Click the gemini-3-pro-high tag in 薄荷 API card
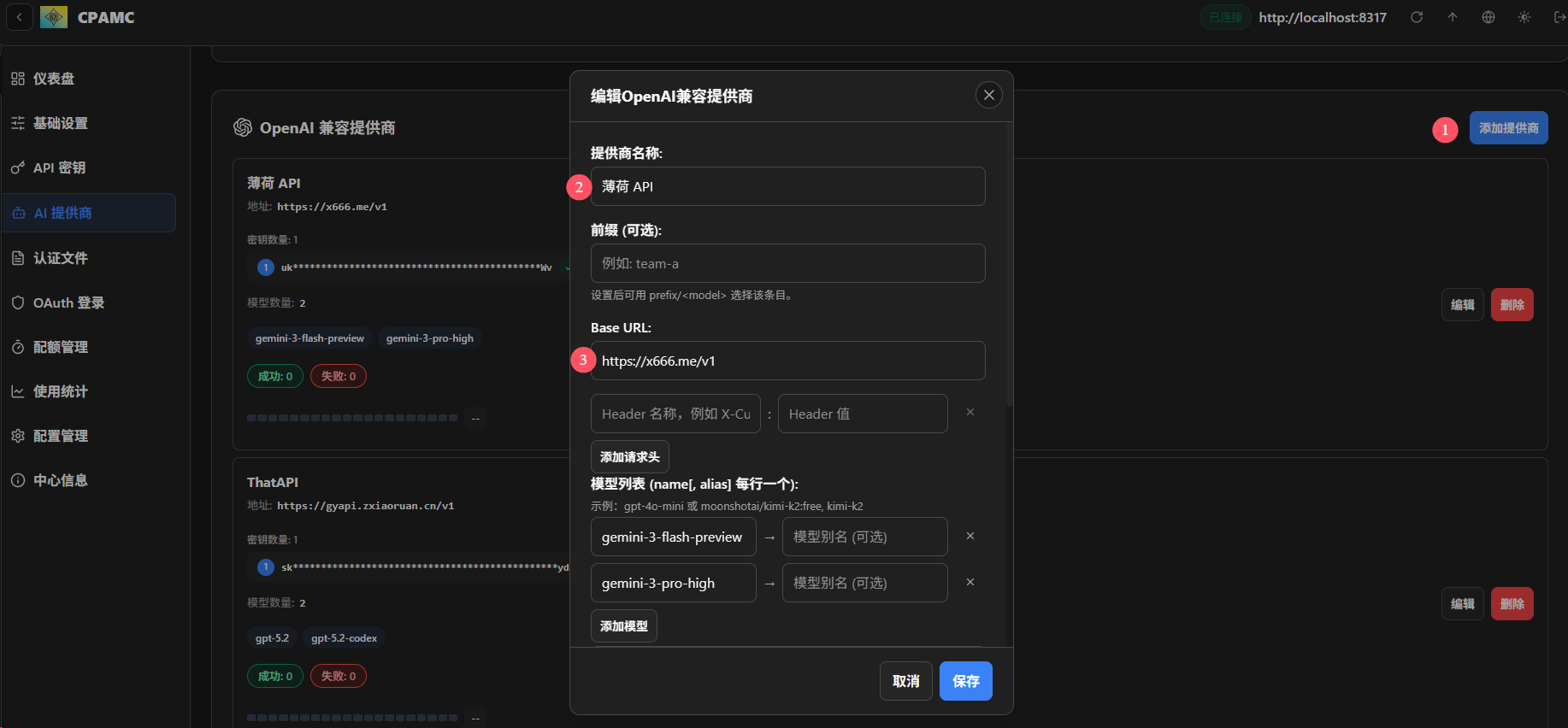Image resolution: width=1568 pixels, height=728 pixels. (x=430, y=338)
